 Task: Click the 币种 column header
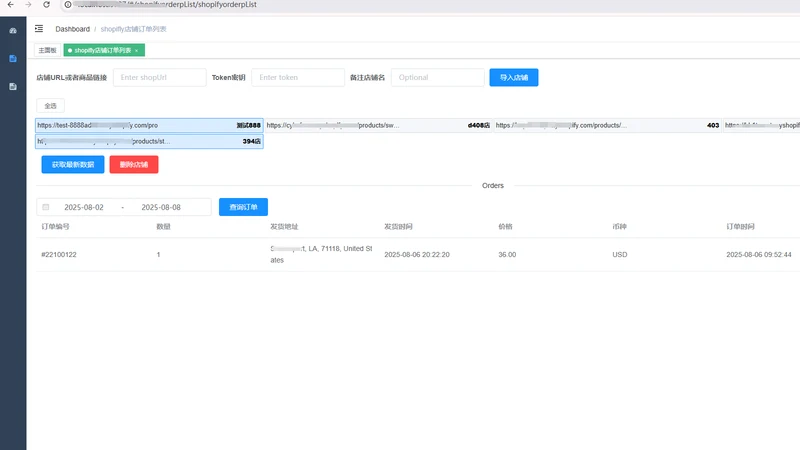[x=619, y=227]
